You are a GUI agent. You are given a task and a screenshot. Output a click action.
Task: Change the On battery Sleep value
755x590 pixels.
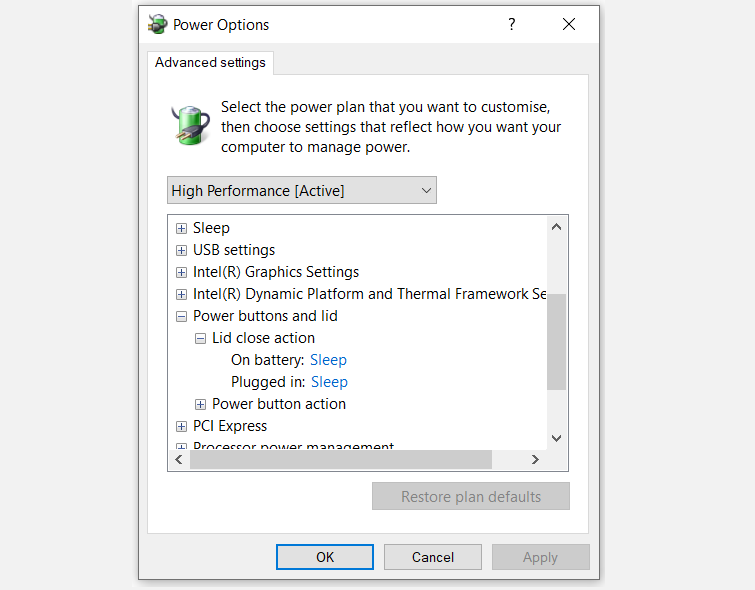tap(328, 360)
